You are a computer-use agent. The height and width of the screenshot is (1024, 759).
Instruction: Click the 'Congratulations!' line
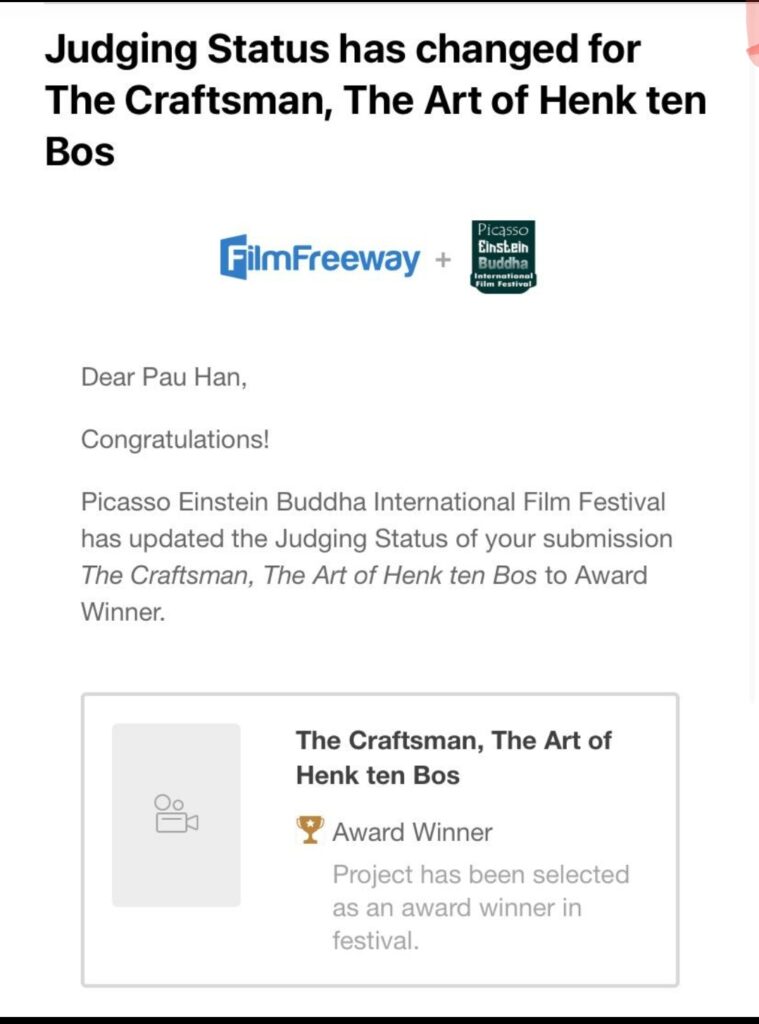[175, 439]
